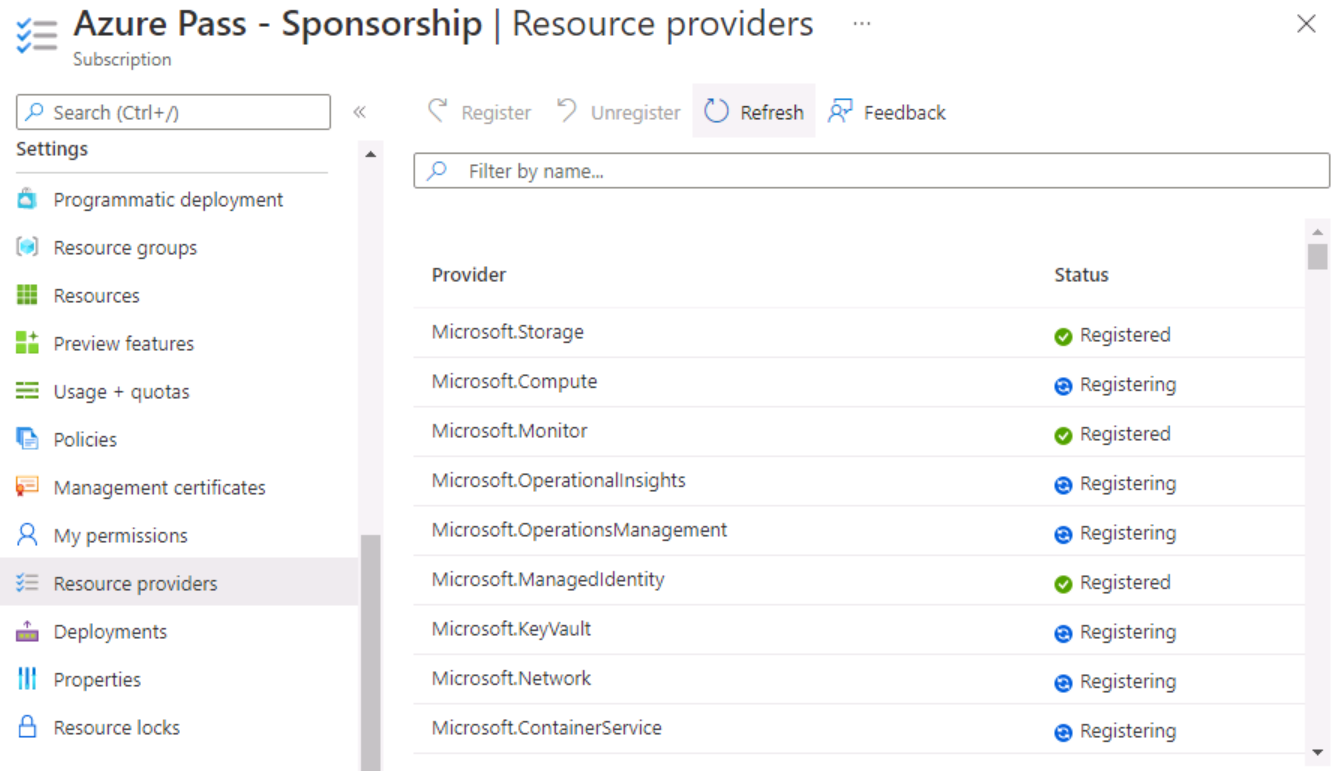Click the Refresh icon in toolbar
The image size is (1342, 771).
click(x=716, y=112)
